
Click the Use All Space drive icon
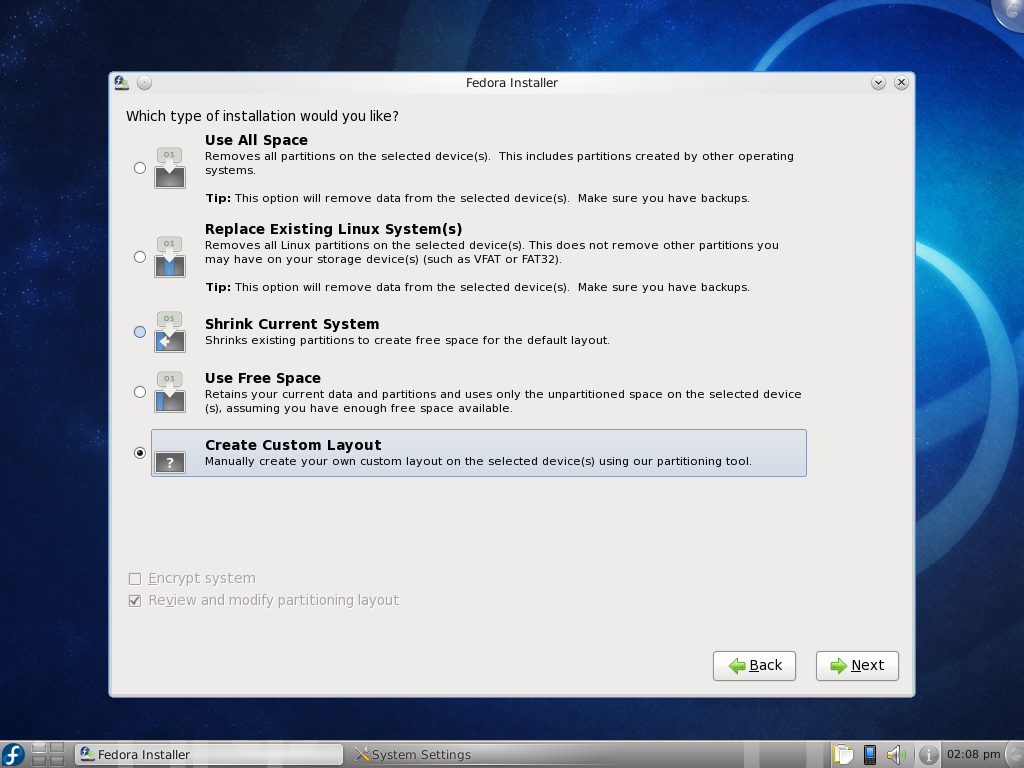click(x=170, y=168)
